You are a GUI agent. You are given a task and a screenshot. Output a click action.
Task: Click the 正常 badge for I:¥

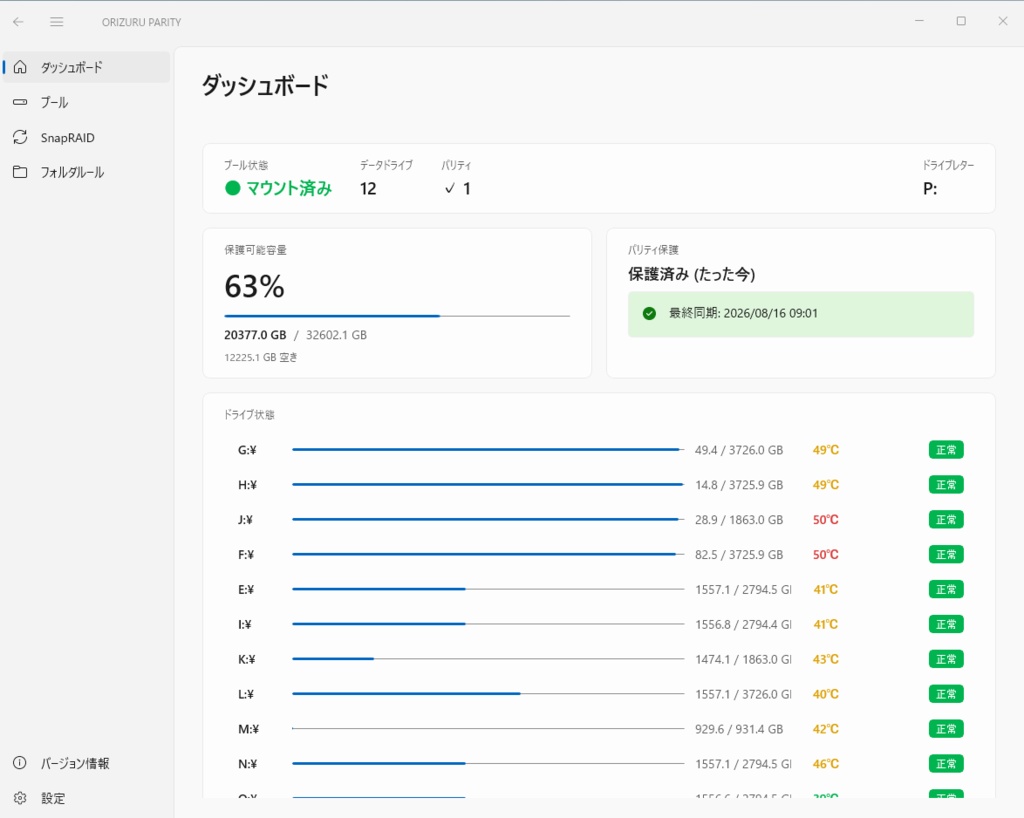tap(946, 624)
